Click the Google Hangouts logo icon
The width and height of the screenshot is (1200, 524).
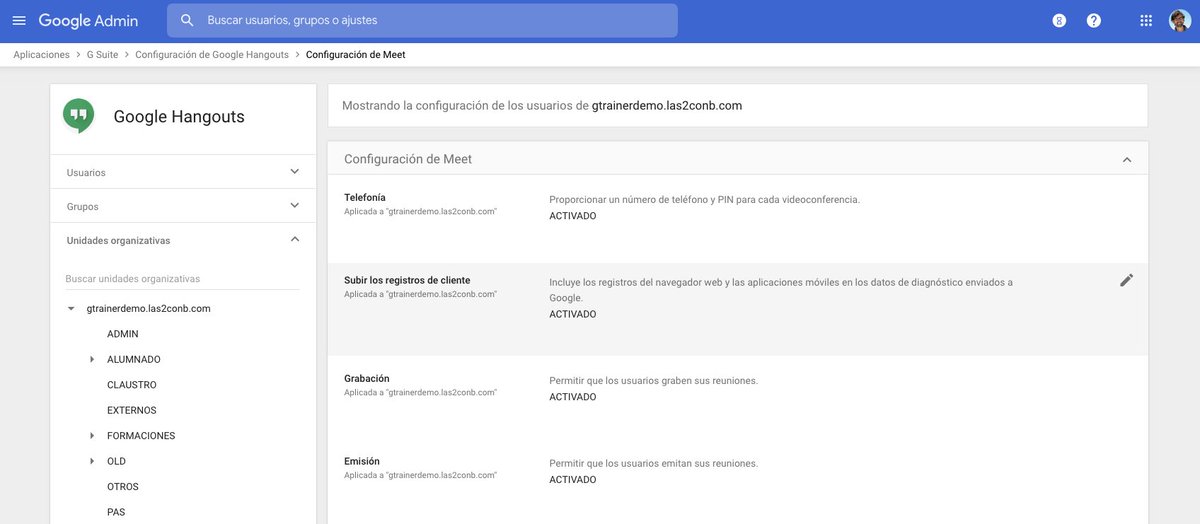point(78,116)
